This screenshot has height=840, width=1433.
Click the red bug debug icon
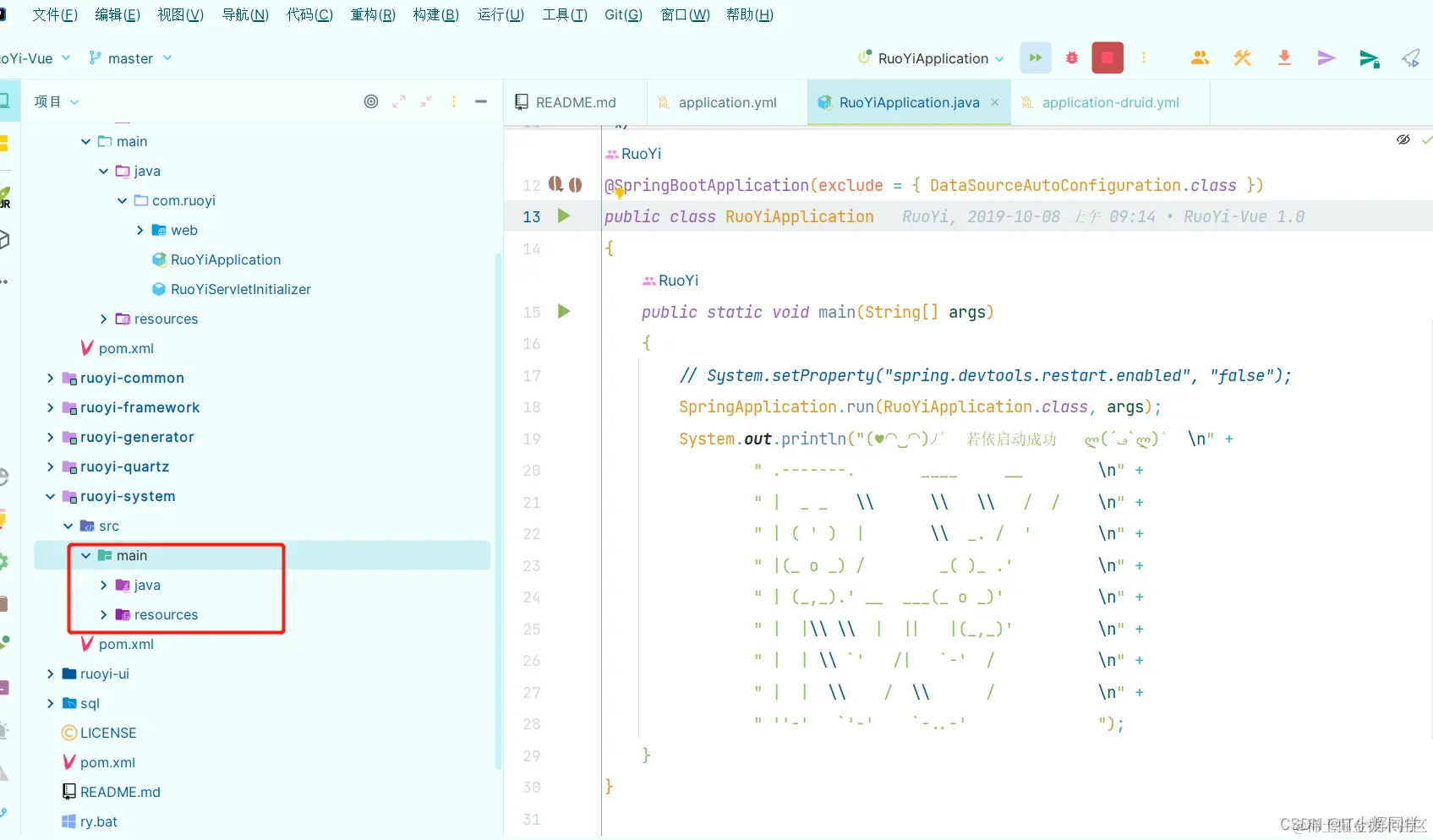coord(1072,58)
